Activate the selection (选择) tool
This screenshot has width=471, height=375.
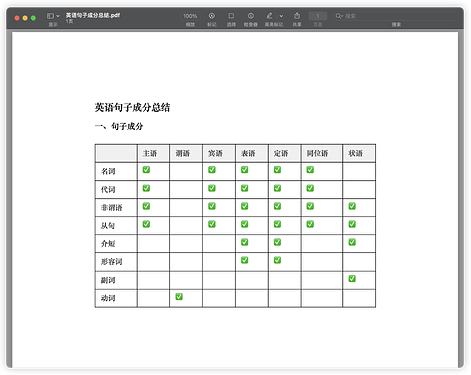pyautogui.click(x=231, y=16)
